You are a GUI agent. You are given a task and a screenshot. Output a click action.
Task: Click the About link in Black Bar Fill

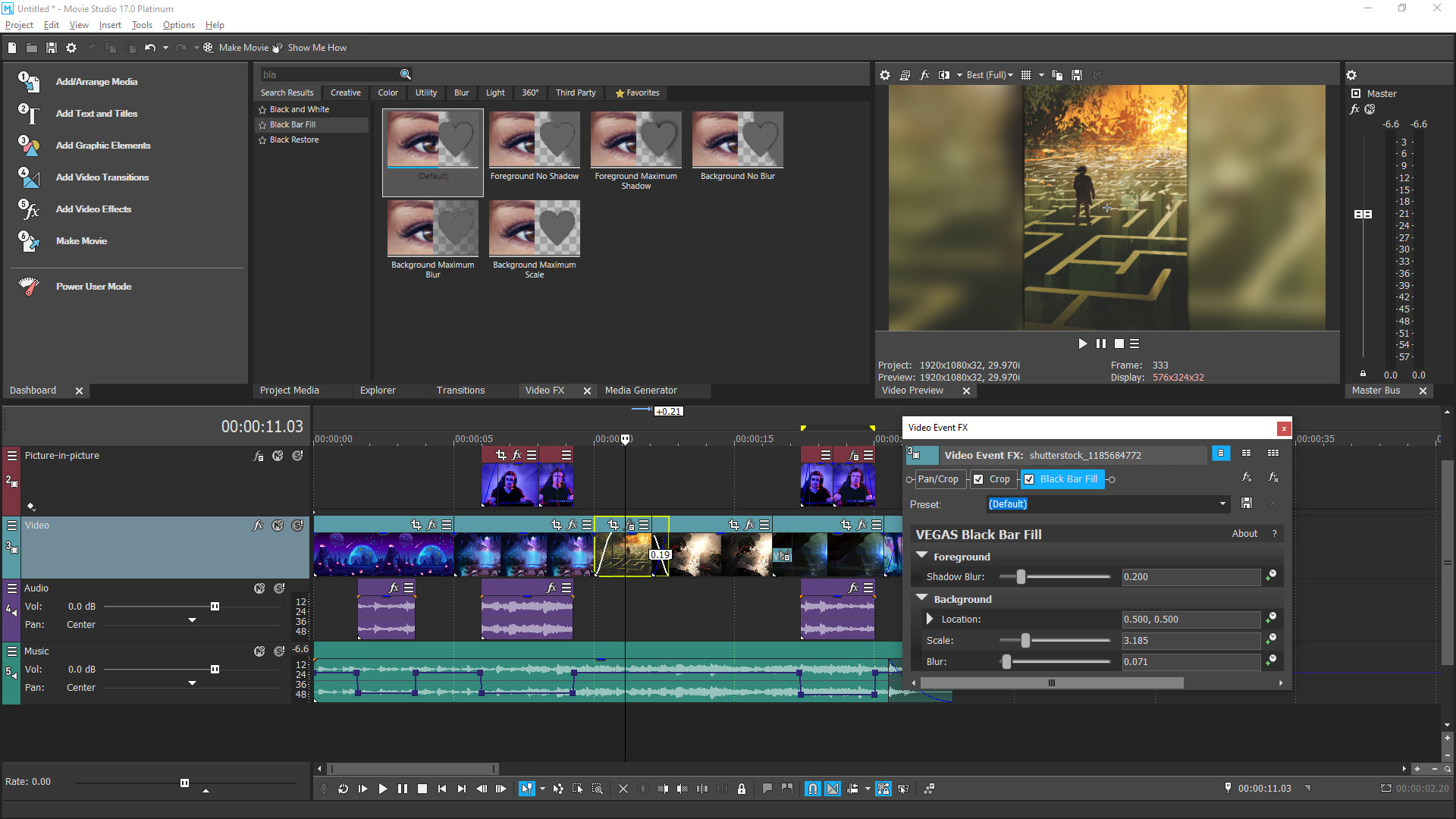[x=1244, y=534]
